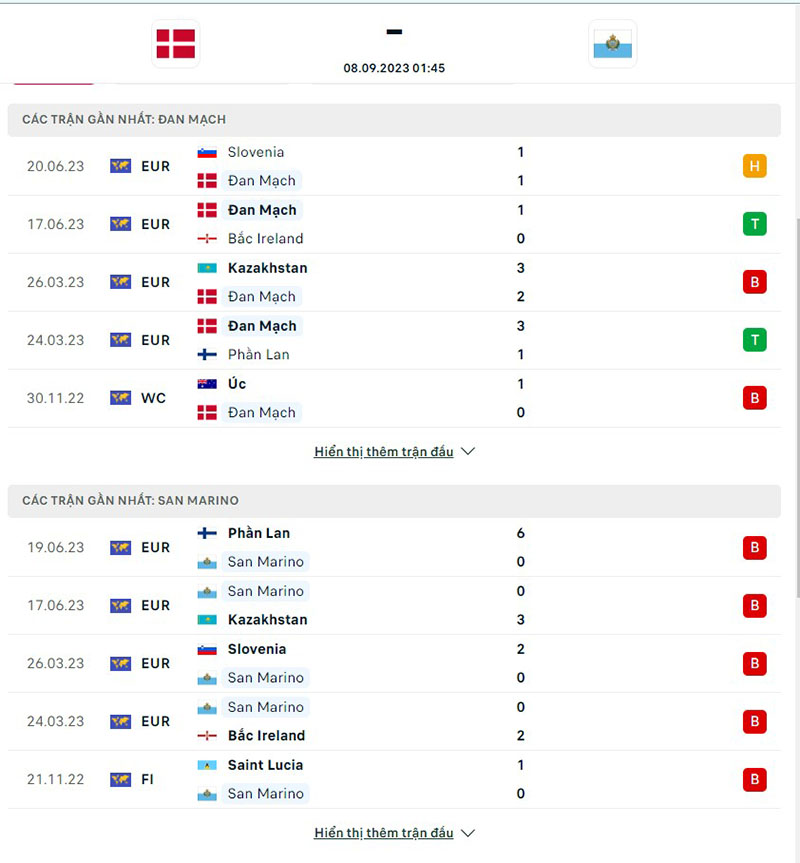800x863 pixels.
Task: Click the San Marino team crest at top
Action: point(612,43)
